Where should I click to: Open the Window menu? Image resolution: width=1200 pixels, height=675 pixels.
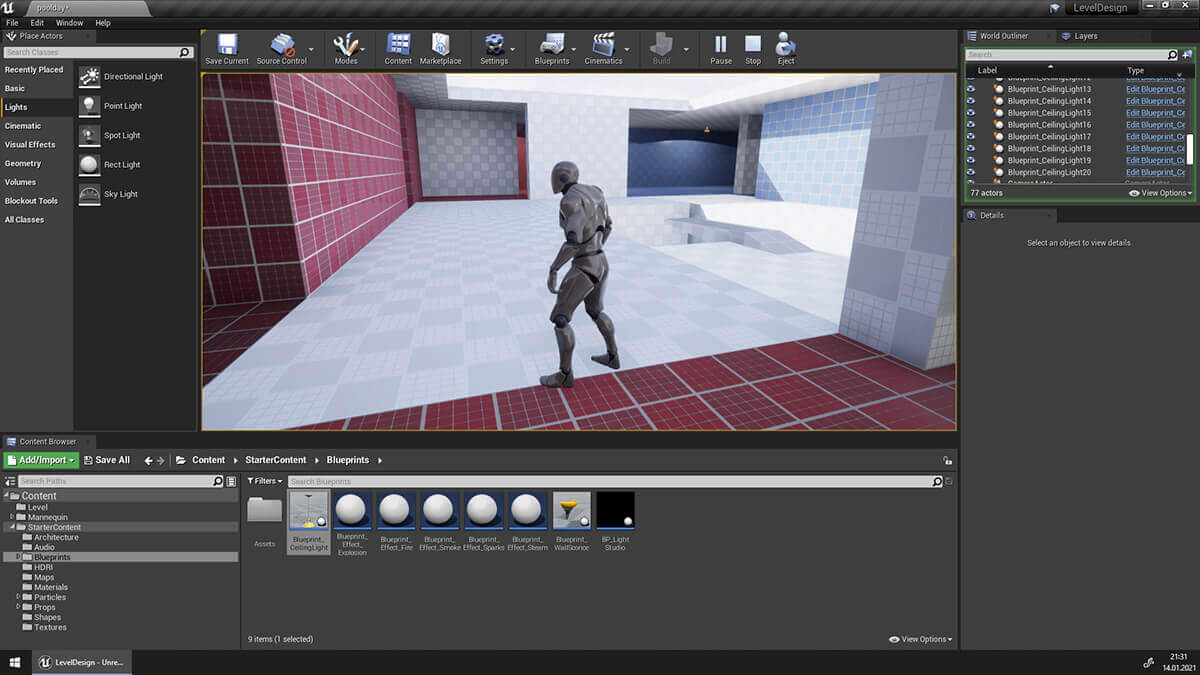[x=69, y=22]
